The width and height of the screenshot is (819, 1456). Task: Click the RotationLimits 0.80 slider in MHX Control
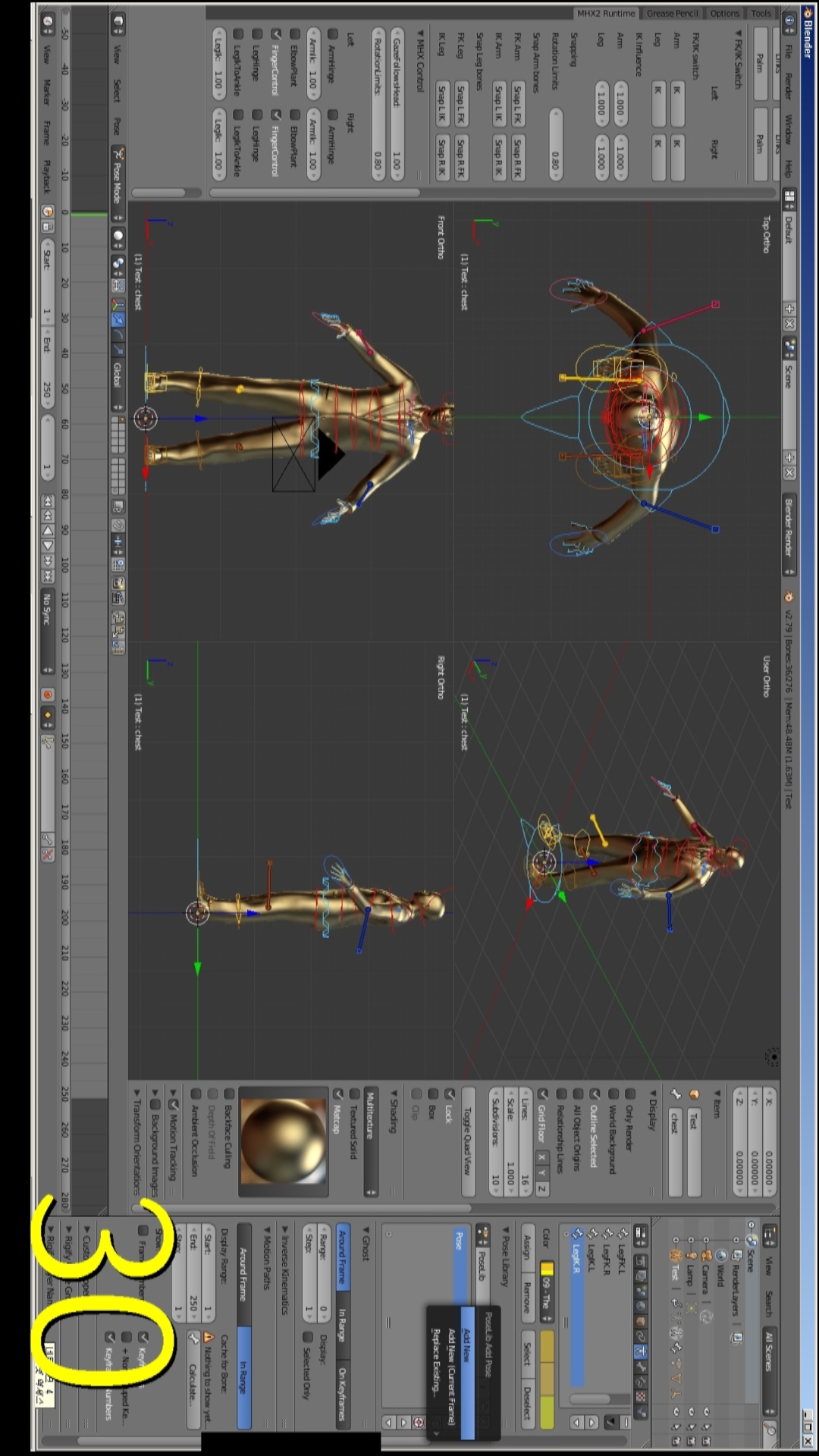coord(378,104)
